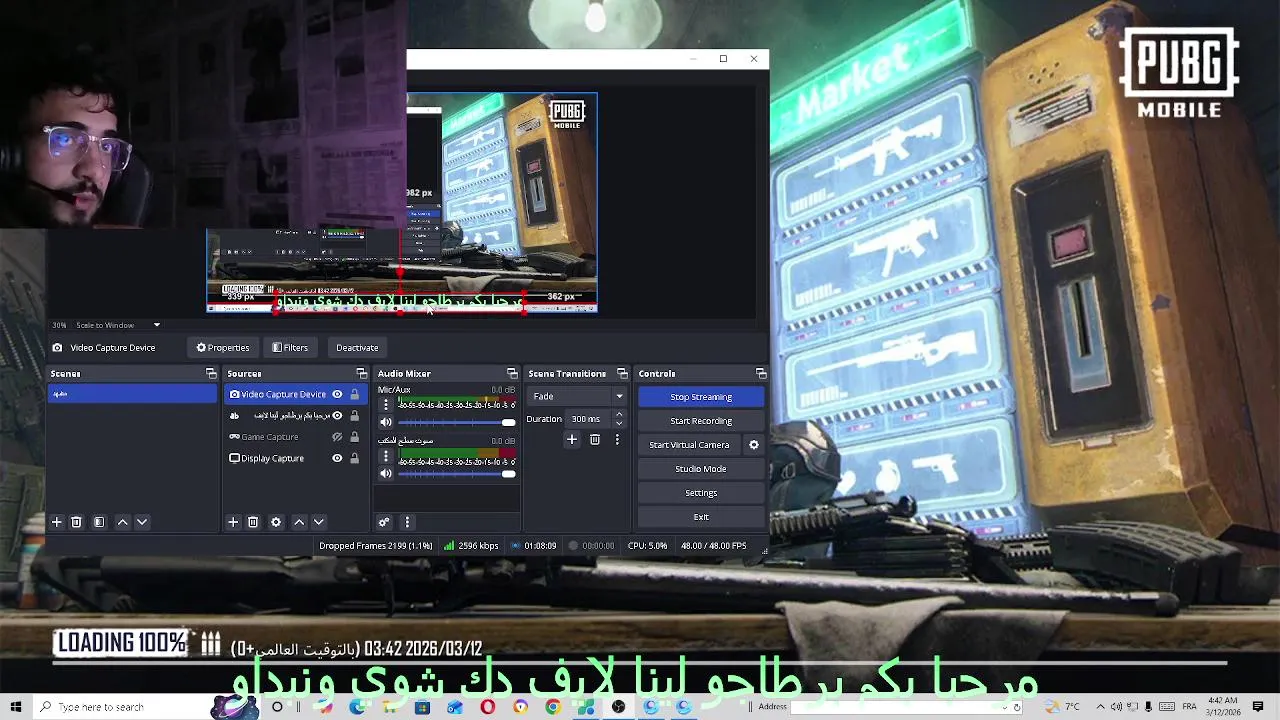Open Audio Mixer bottom options menu dots
This screenshot has width=1280, height=720.
(407, 522)
